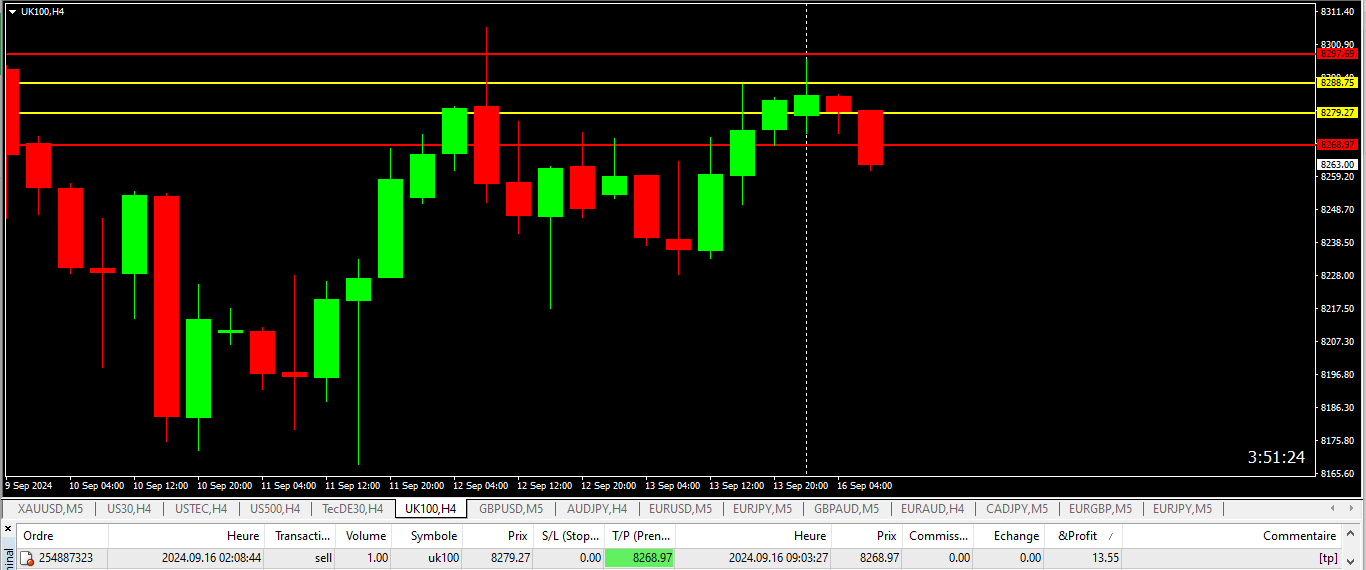
Task: Click the red 8268.97 price label on axis
Action: pos(1337,145)
